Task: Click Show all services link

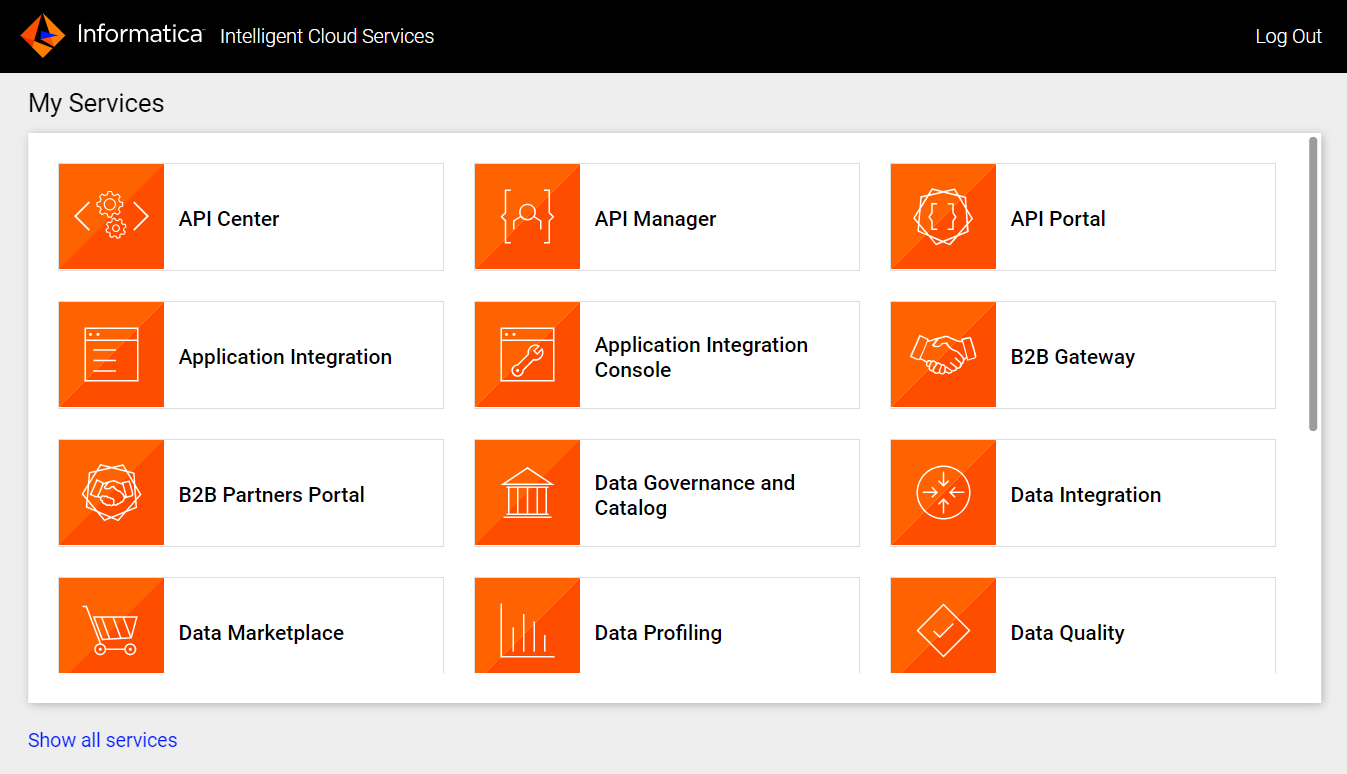Action: tap(102, 740)
